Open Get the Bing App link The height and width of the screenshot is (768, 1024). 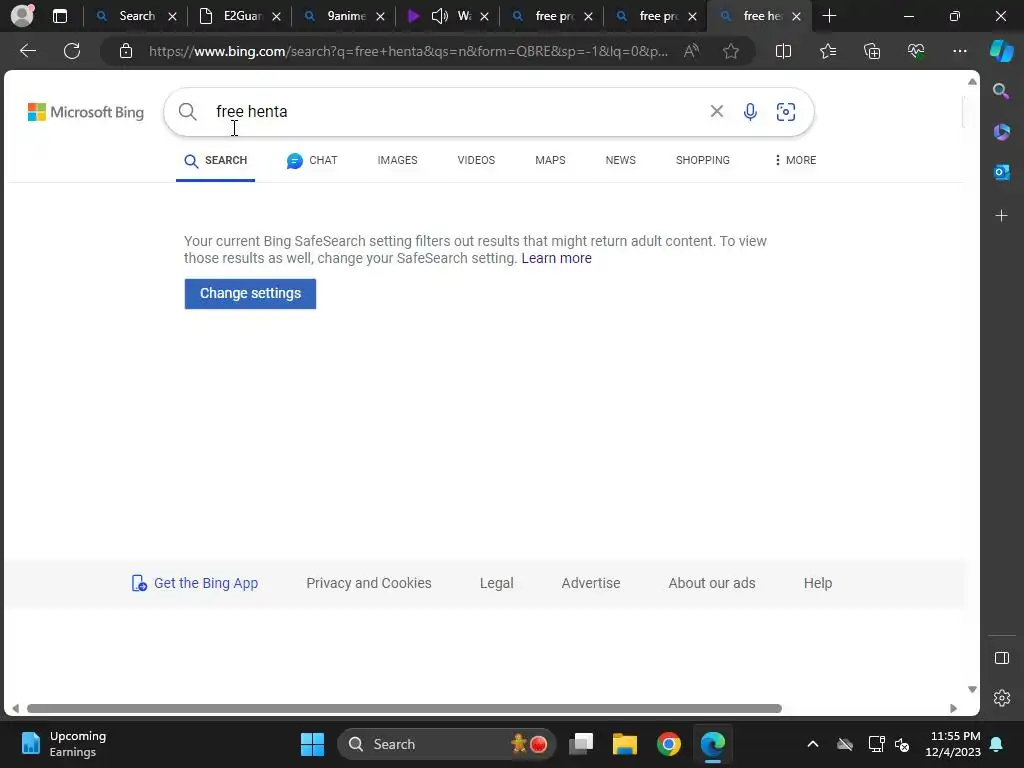click(x=195, y=583)
